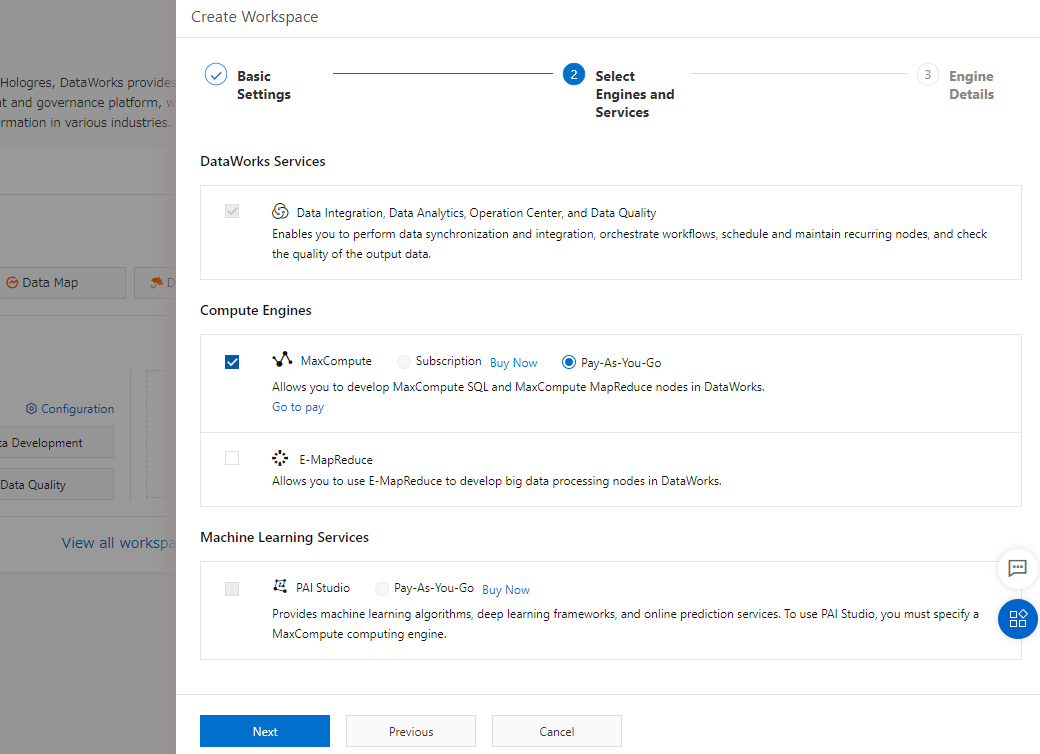Click 'Allows you to use E-MapReduce' description
Image resolution: width=1040 pixels, height=754 pixels.
coord(497,481)
